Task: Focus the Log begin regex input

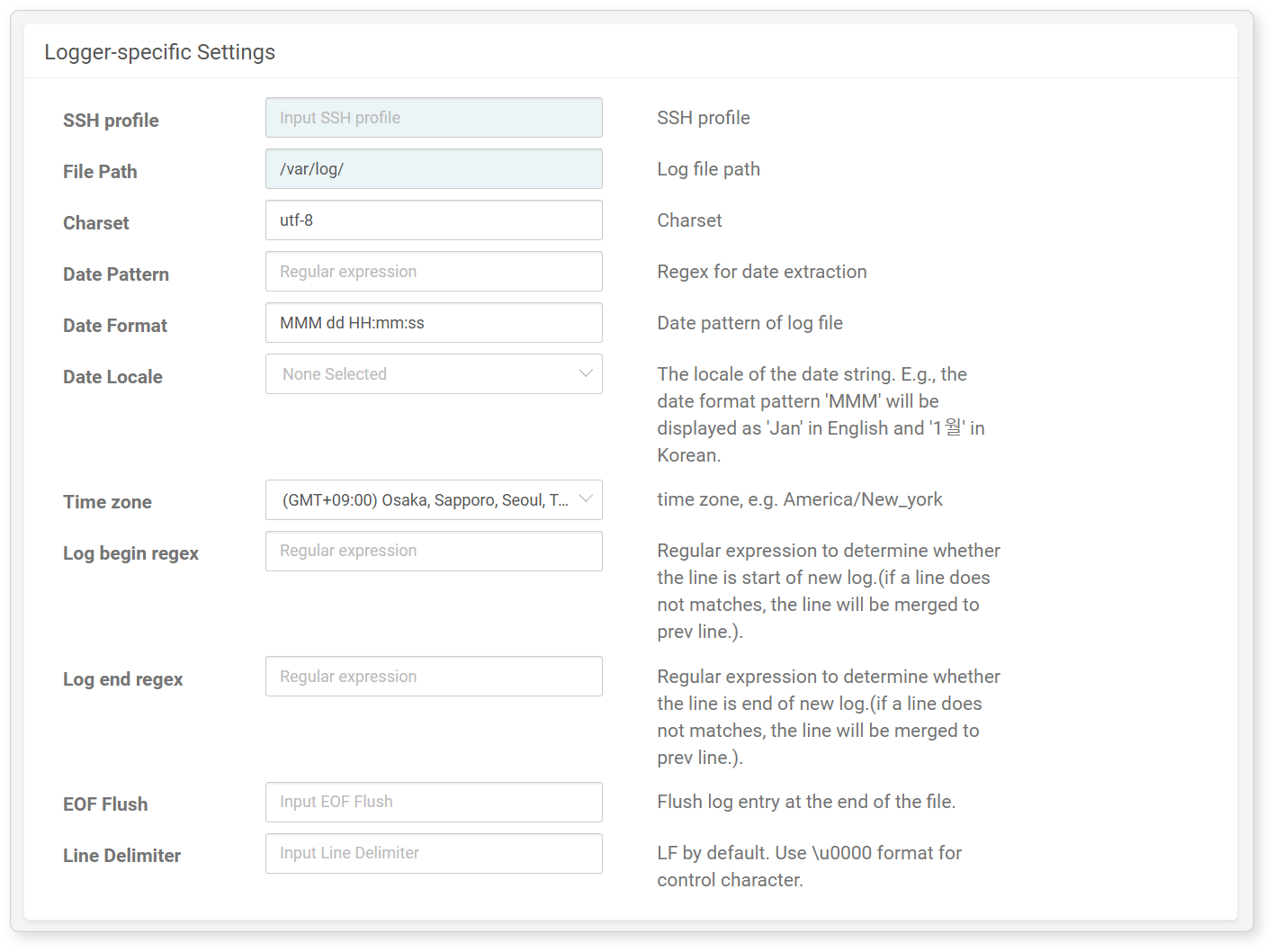Action: point(434,551)
